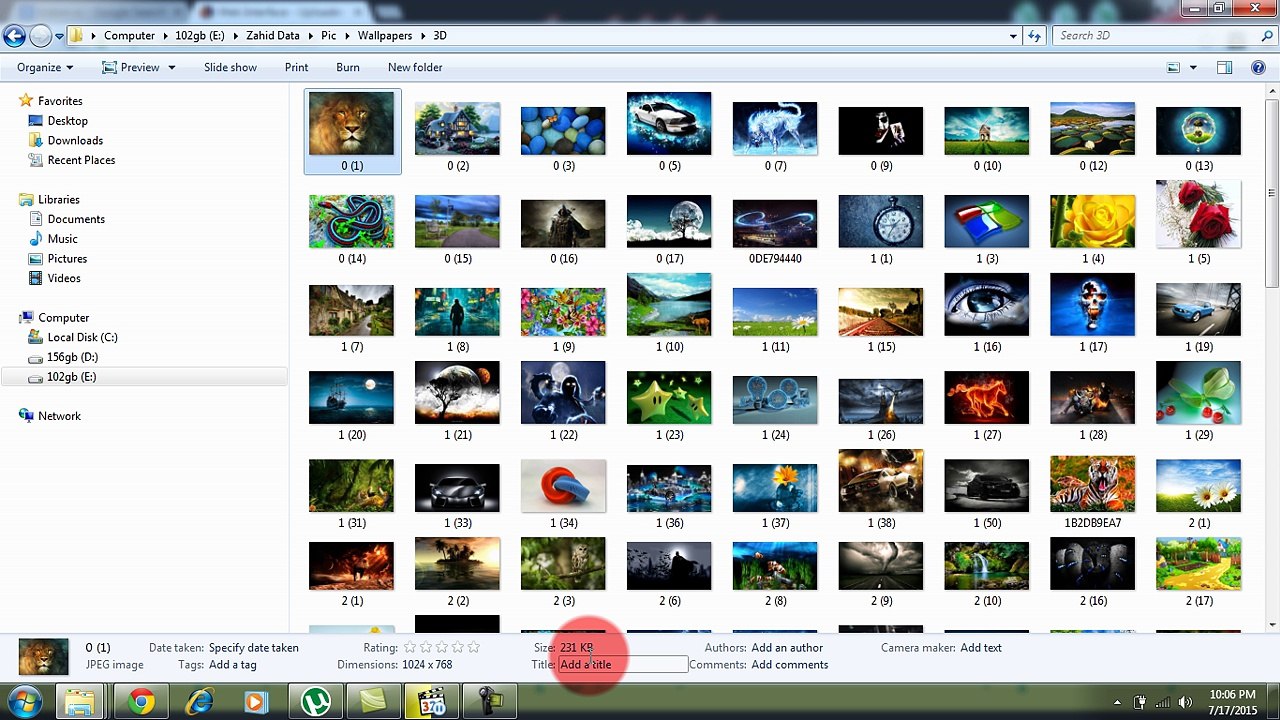
Task: Open Recent Places in navigation pane
Action: (x=81, y=160)
